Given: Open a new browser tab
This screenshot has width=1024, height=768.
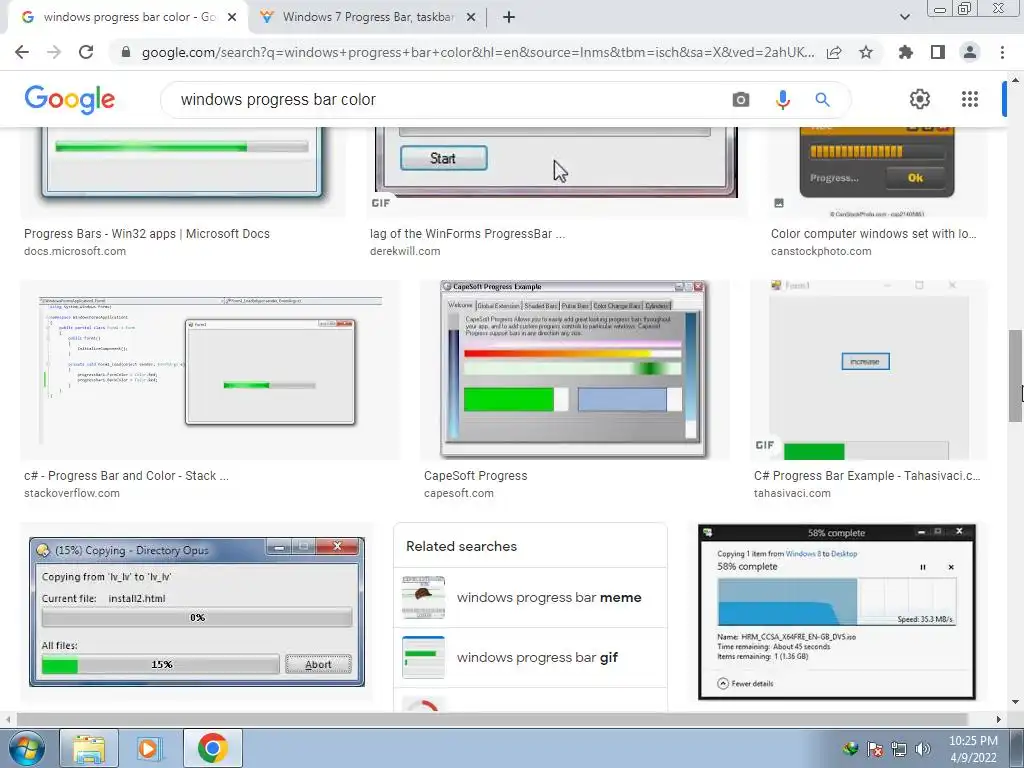Looking at the screenshot, I should point(509,18).
